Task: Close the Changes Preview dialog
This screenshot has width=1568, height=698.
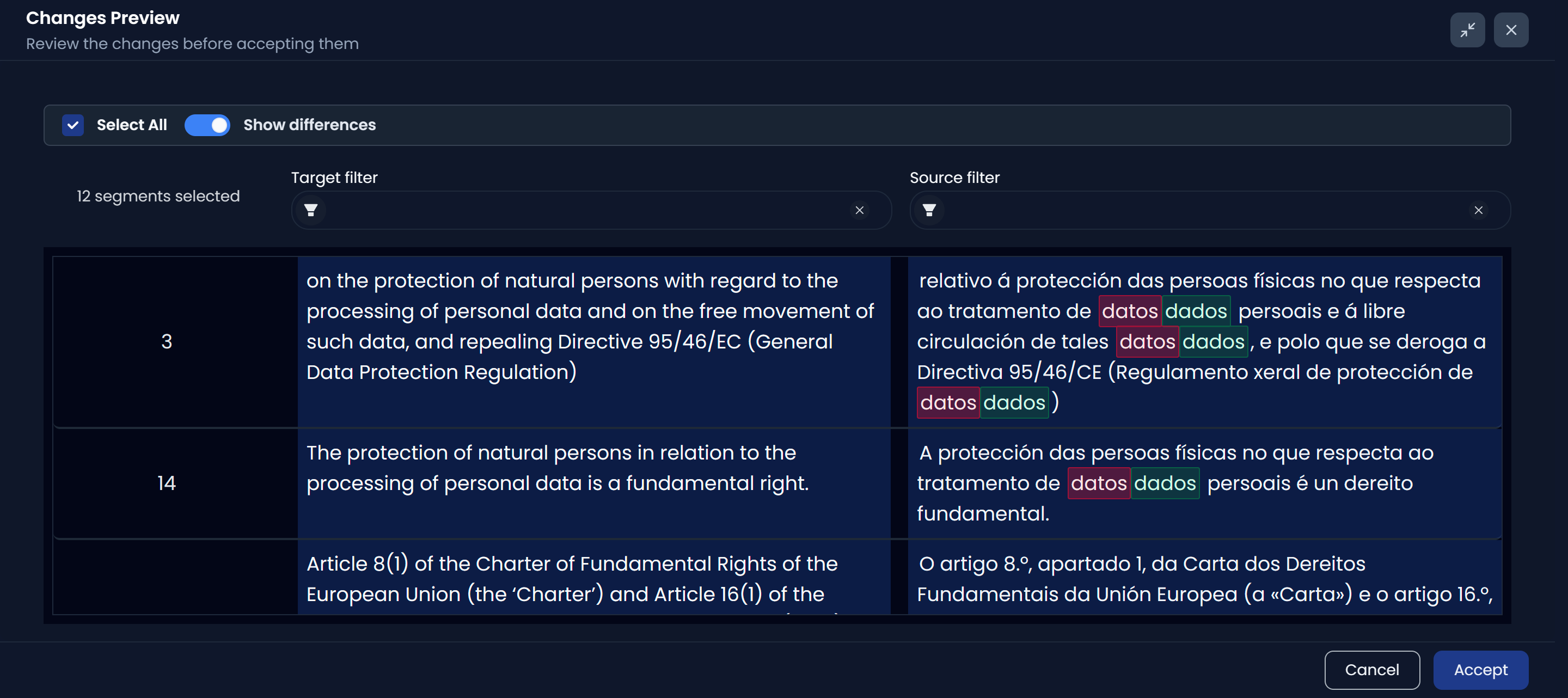Action: point(1510,30)
